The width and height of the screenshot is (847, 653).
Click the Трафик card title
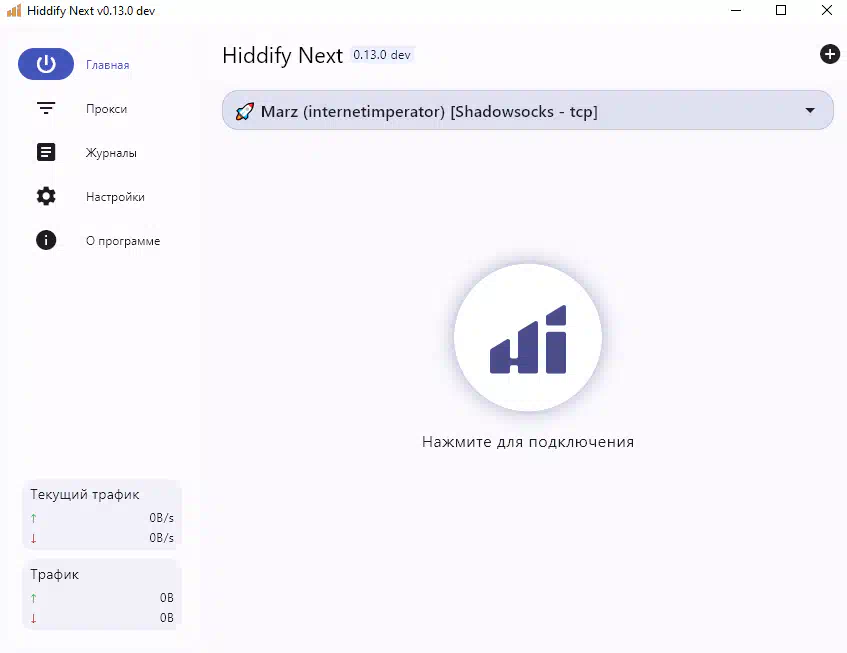pyautogui.click(x=55, y=574)
